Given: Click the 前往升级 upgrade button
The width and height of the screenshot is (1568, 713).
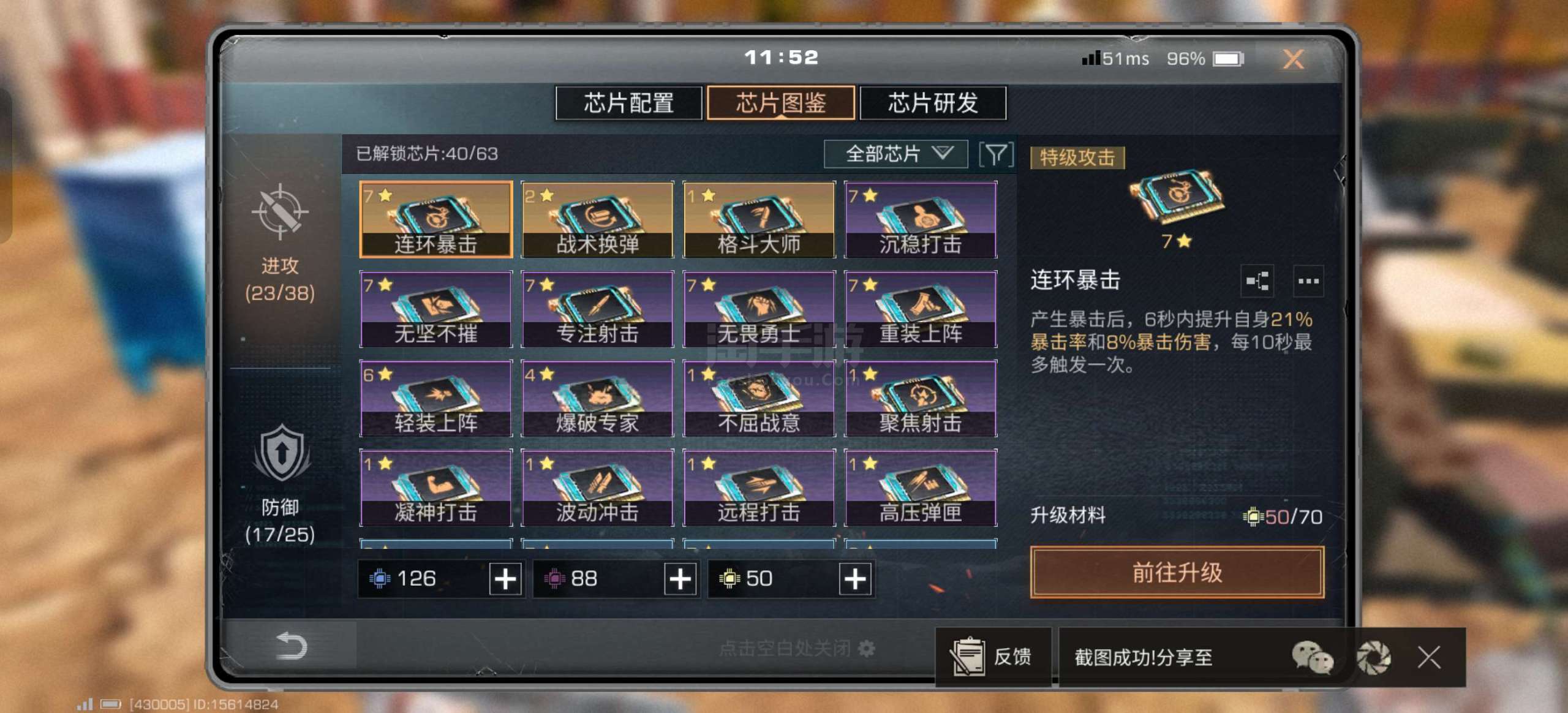Looking at the screenshot, I should tap(1177, 572).
